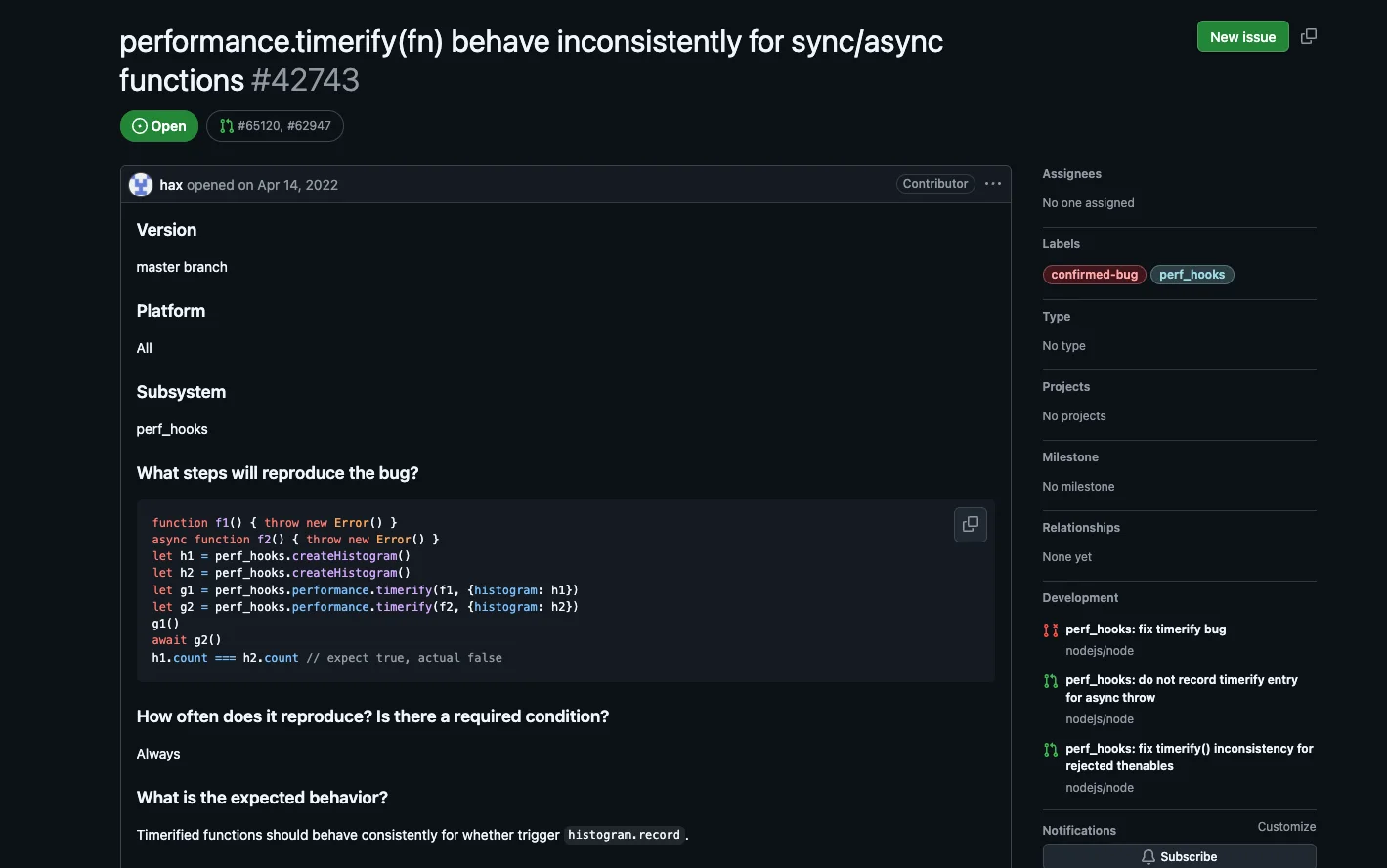Click 'What is the expected behavior?' heading
The image size is (1387, 868).
[x=262, y=798]
